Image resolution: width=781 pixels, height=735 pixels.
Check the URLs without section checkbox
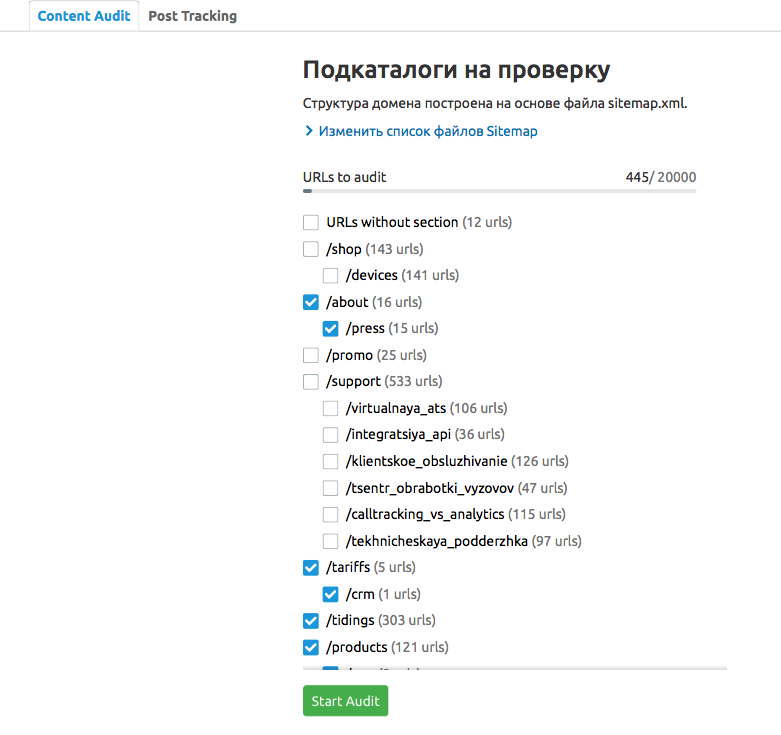311,222
